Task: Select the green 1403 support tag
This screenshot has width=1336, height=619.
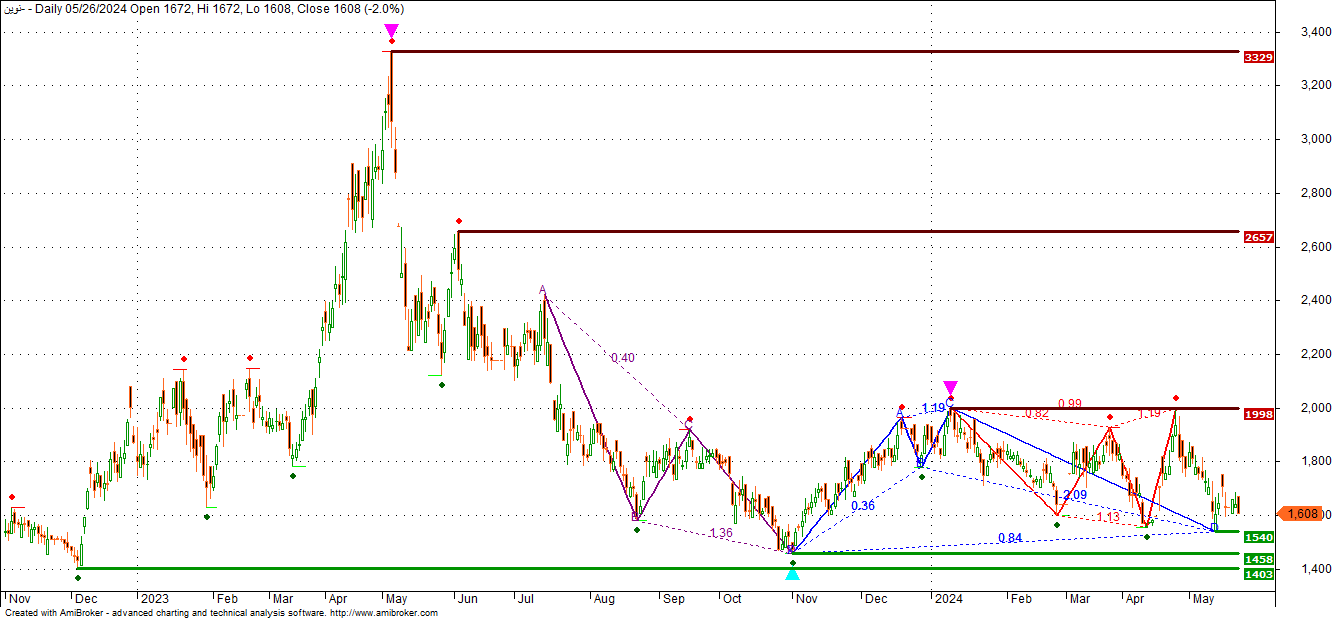Action: point(1258,574)
